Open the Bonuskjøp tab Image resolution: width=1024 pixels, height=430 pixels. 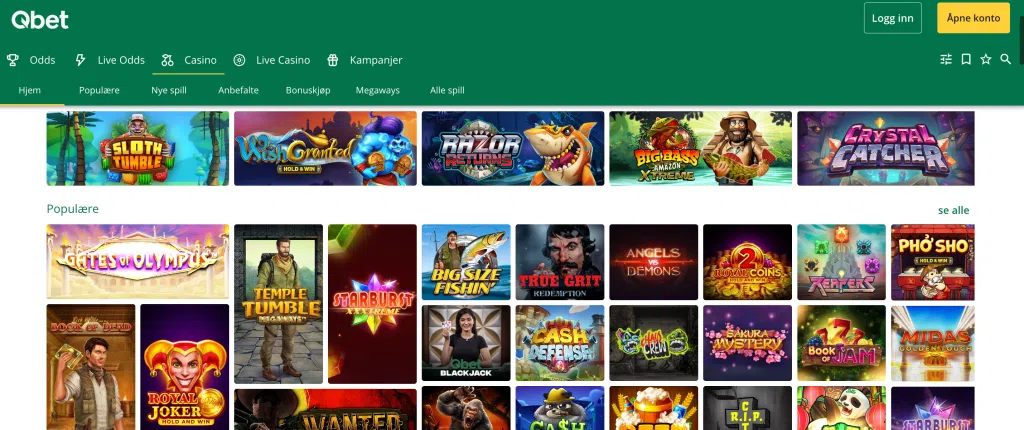point(308,90)
